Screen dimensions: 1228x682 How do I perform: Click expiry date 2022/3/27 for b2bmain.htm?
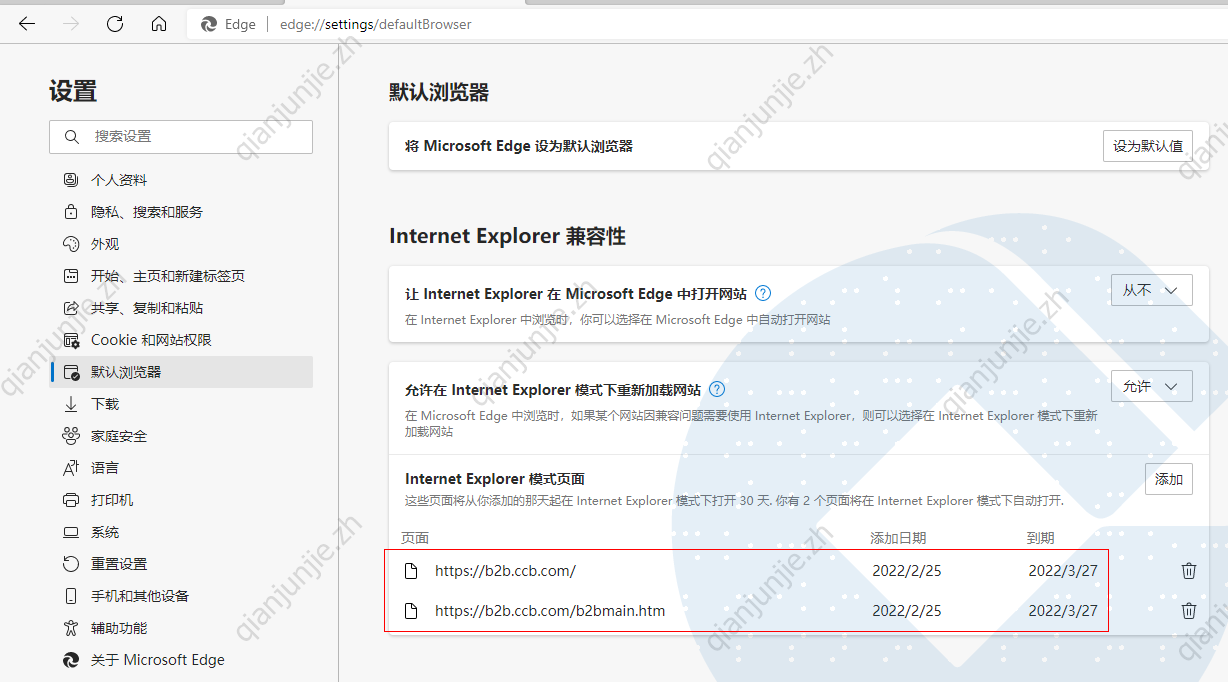[x=1063, y=611]
